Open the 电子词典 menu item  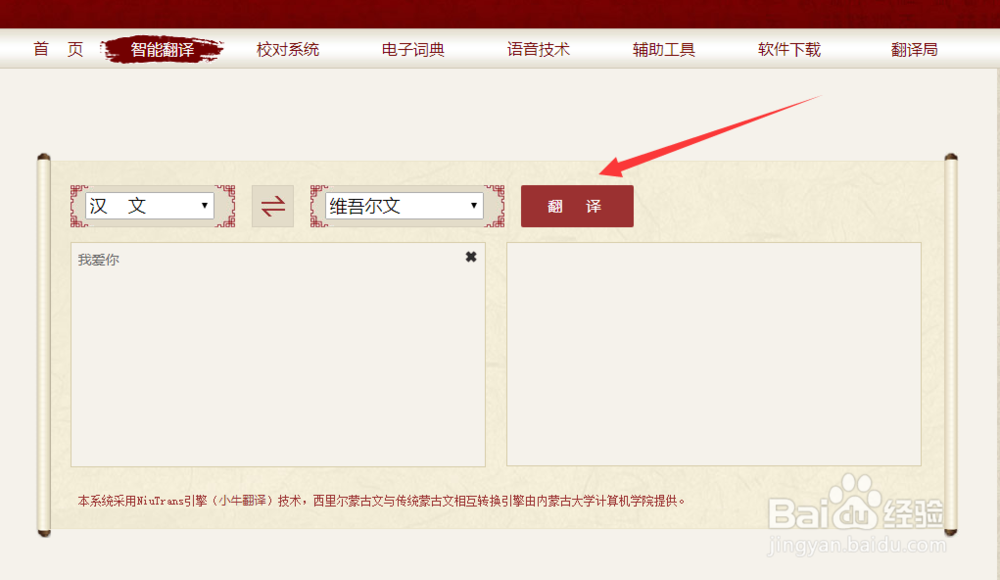tap(413, 49)
